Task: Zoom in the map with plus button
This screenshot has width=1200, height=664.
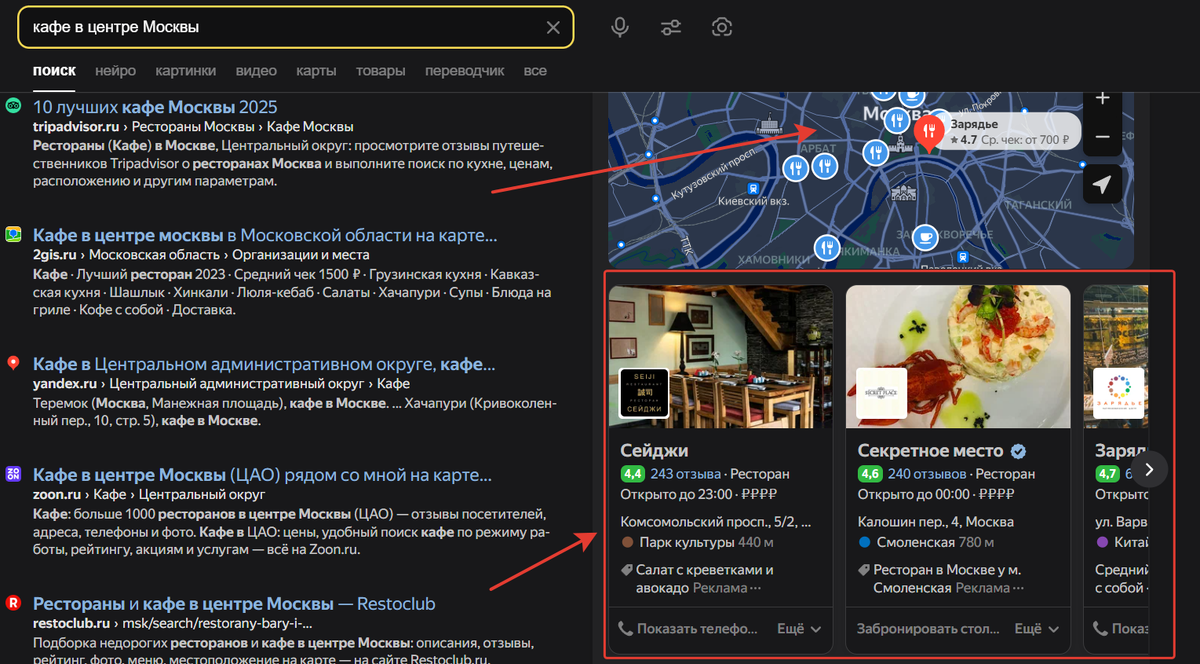Action: coord(1102,99)
